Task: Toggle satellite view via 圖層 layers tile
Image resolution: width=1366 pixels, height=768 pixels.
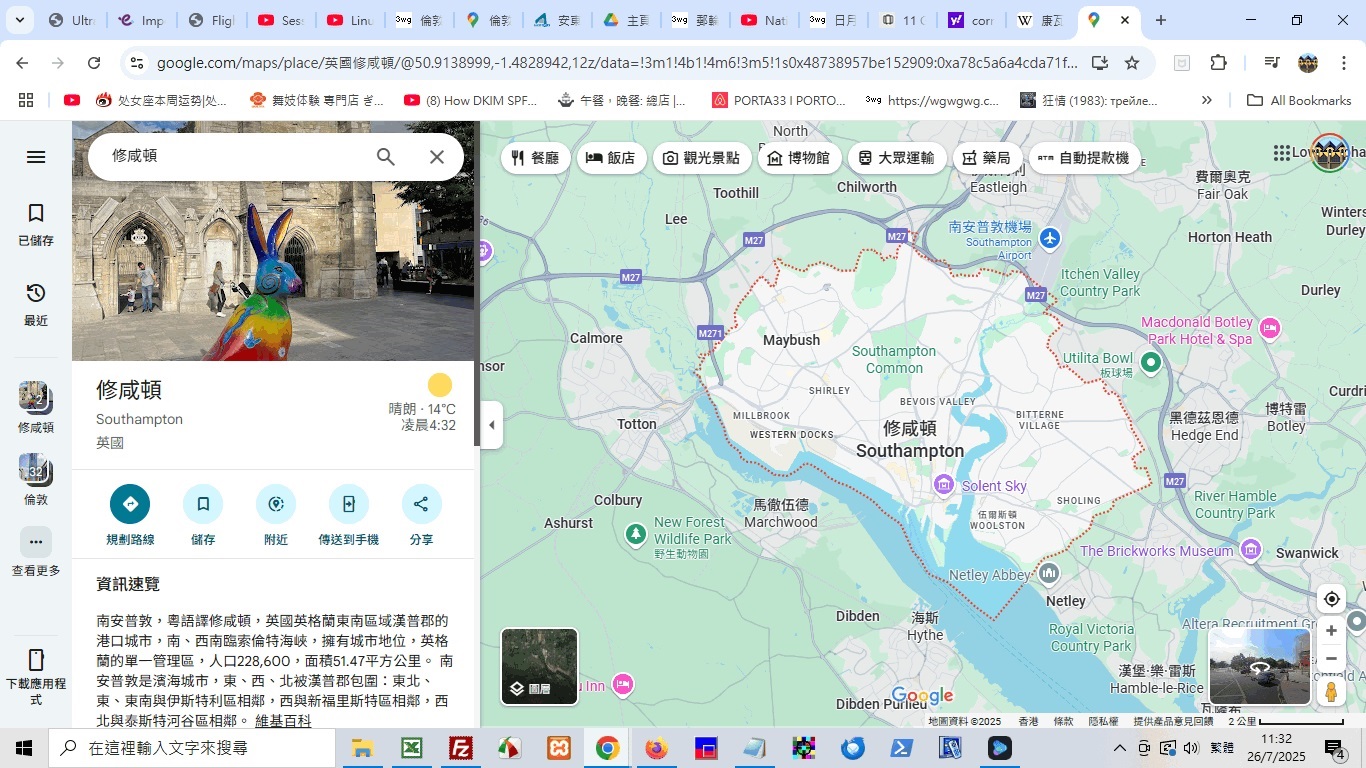Action: (x=539, y=666)
